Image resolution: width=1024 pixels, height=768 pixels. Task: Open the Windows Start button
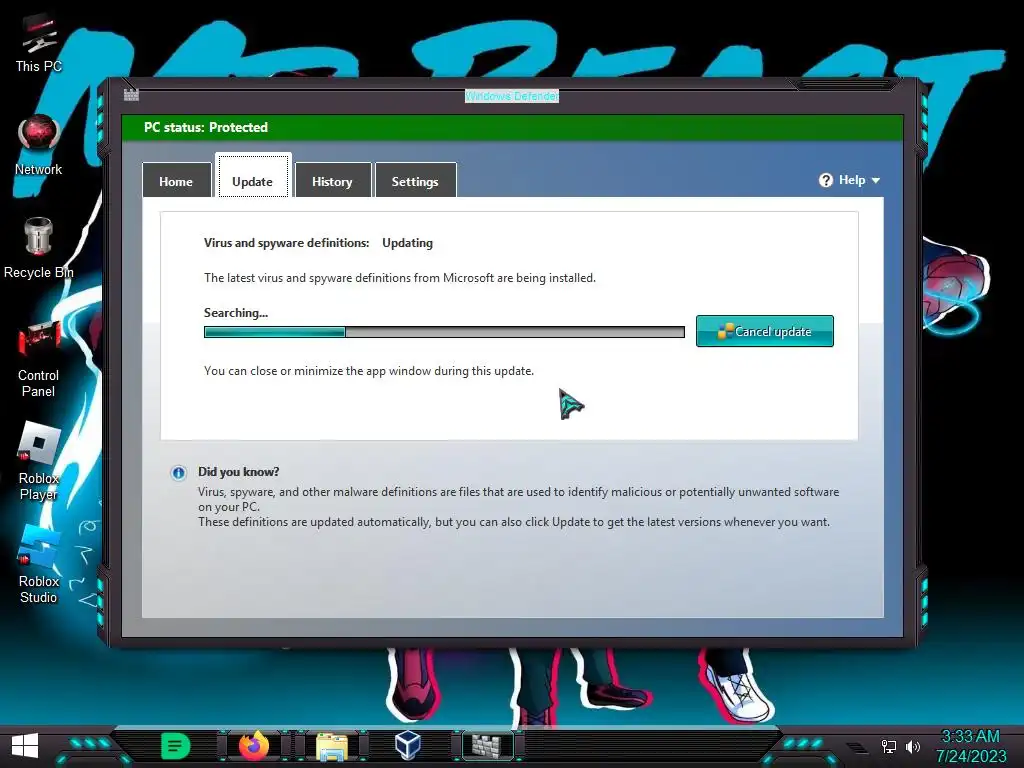(25, 746)
